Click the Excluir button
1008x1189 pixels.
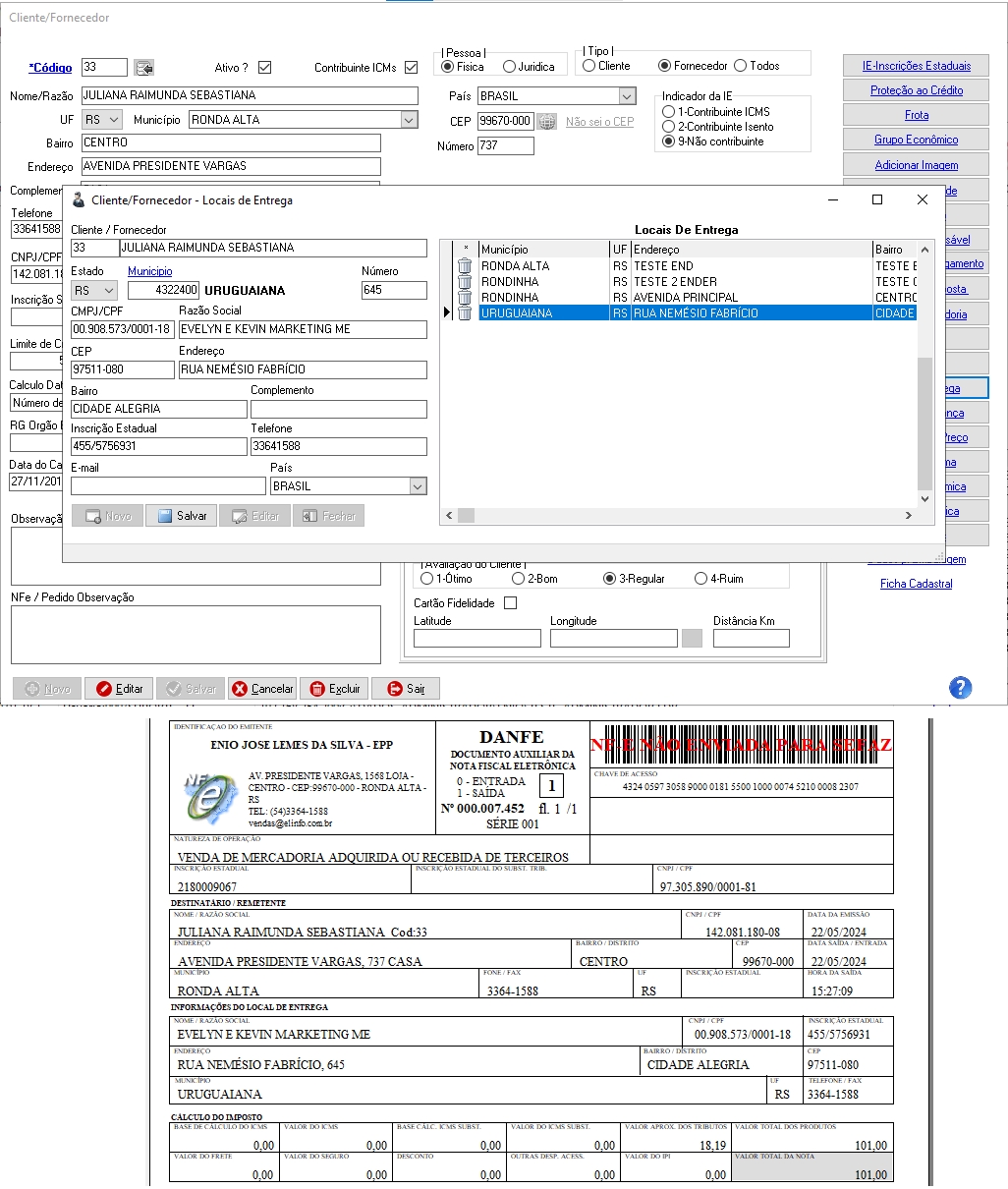(335, 689)
